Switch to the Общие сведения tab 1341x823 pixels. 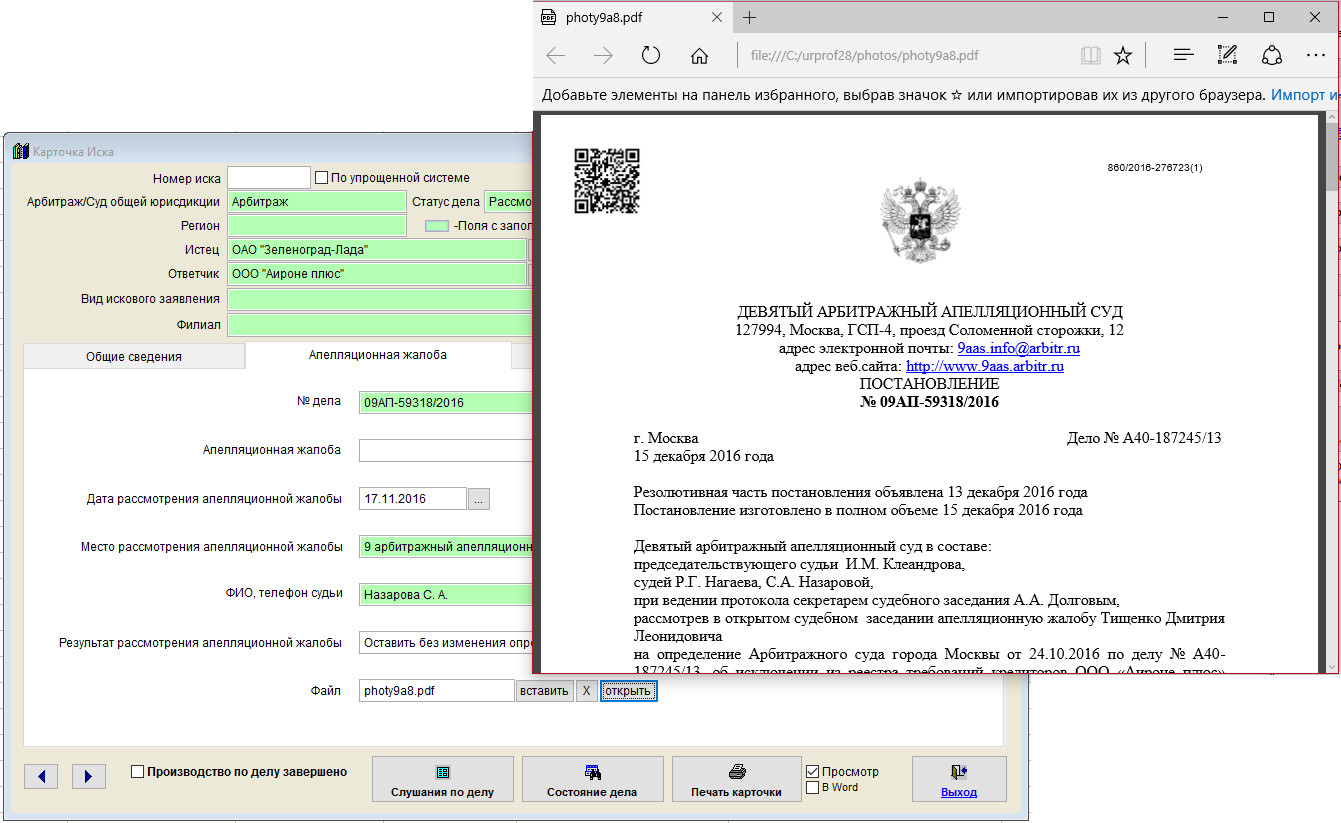coord(134,356)
